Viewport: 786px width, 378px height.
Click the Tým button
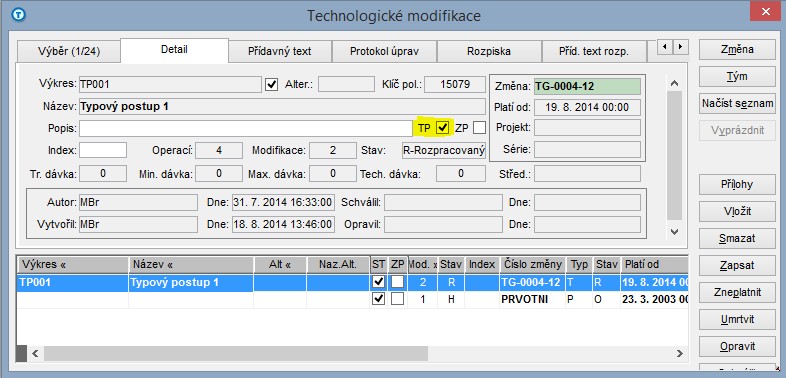(737, 77)
